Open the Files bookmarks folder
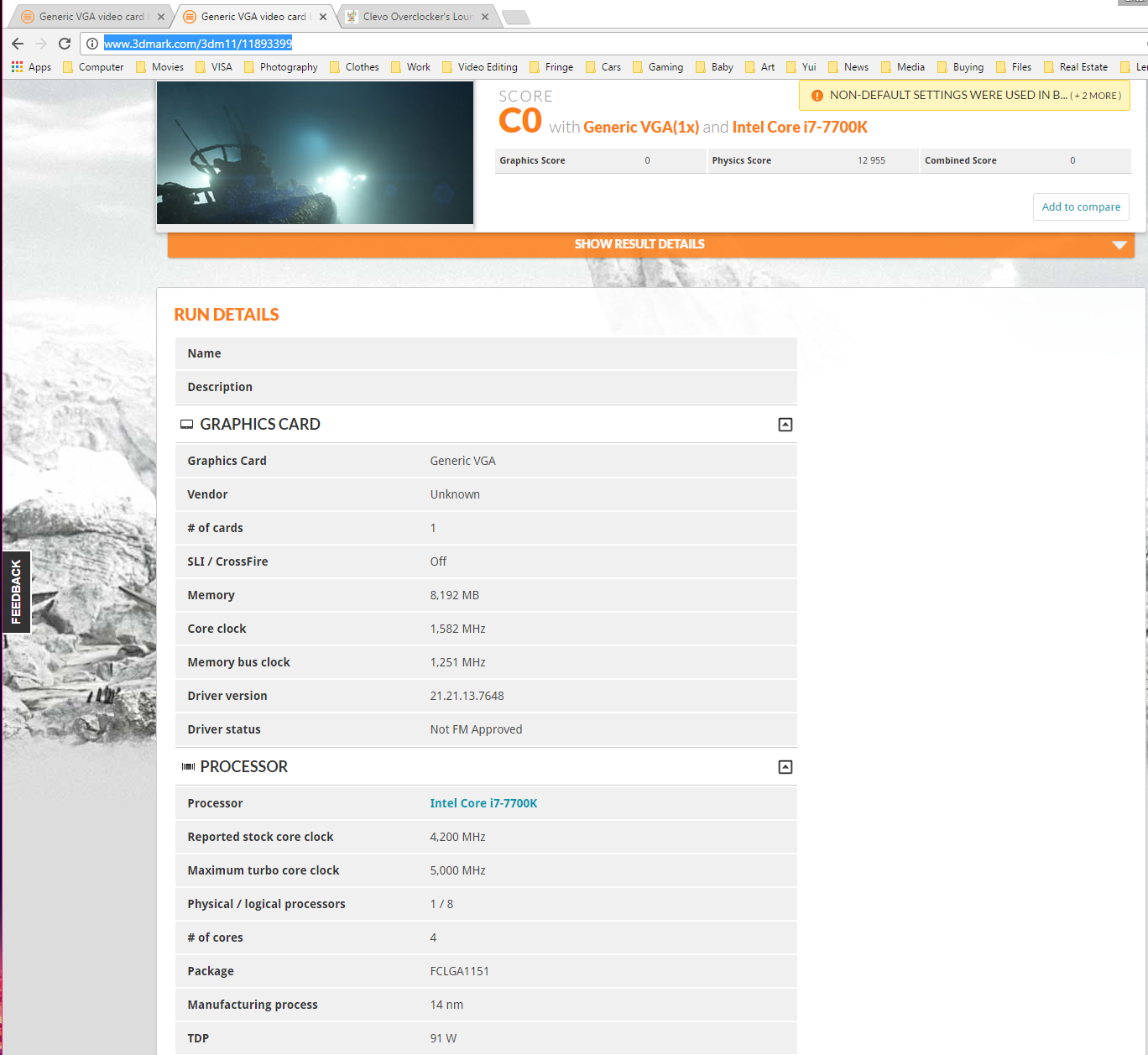Screen dimensions: 1148x1055 coord(1014,67)
